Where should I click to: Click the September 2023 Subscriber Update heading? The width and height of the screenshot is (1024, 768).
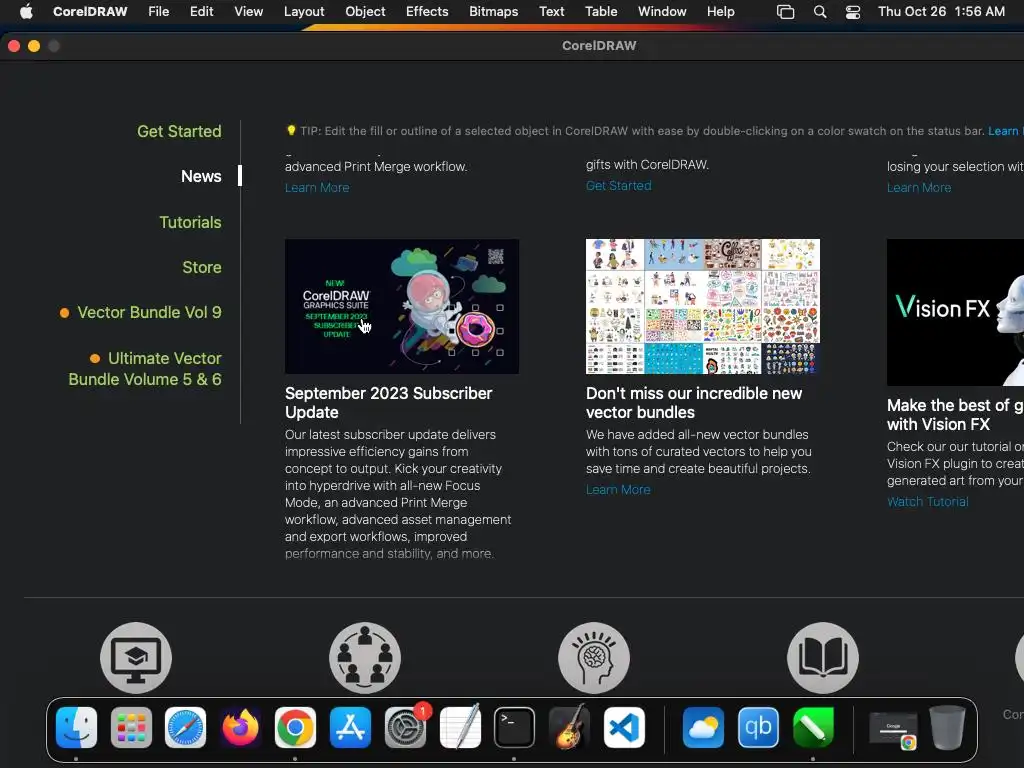click(x=389, y=403)
